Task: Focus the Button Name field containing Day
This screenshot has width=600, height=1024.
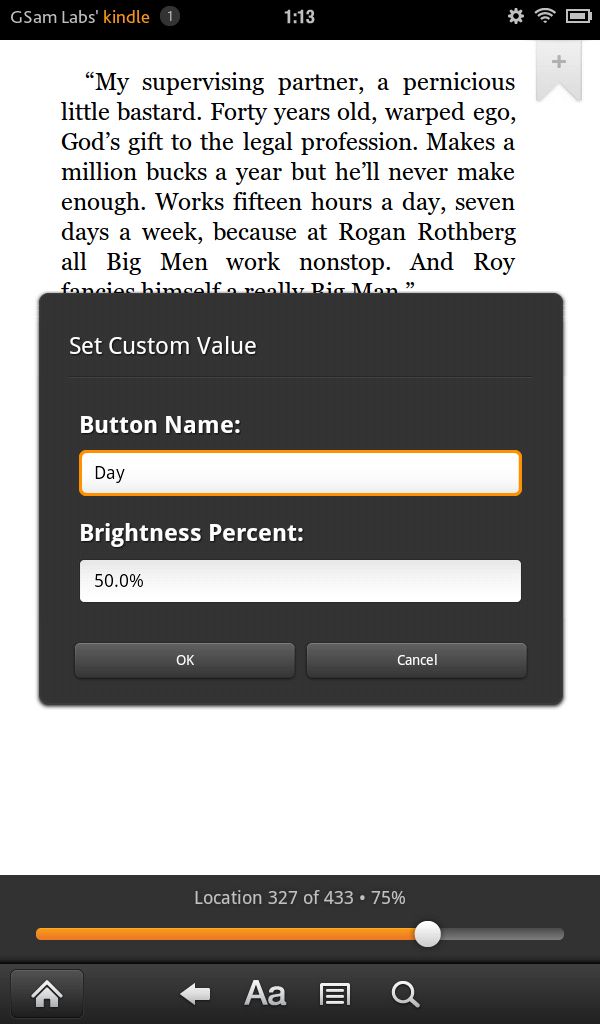Action: (300, 473)
